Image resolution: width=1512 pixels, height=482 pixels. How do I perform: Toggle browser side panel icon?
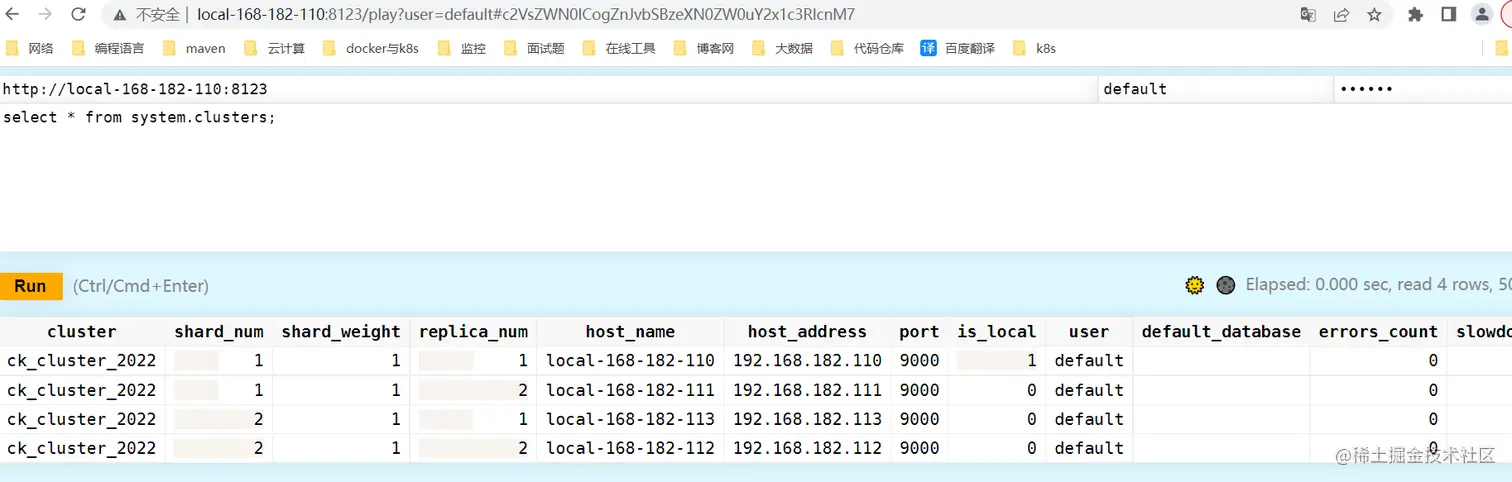coord(1448,15)
